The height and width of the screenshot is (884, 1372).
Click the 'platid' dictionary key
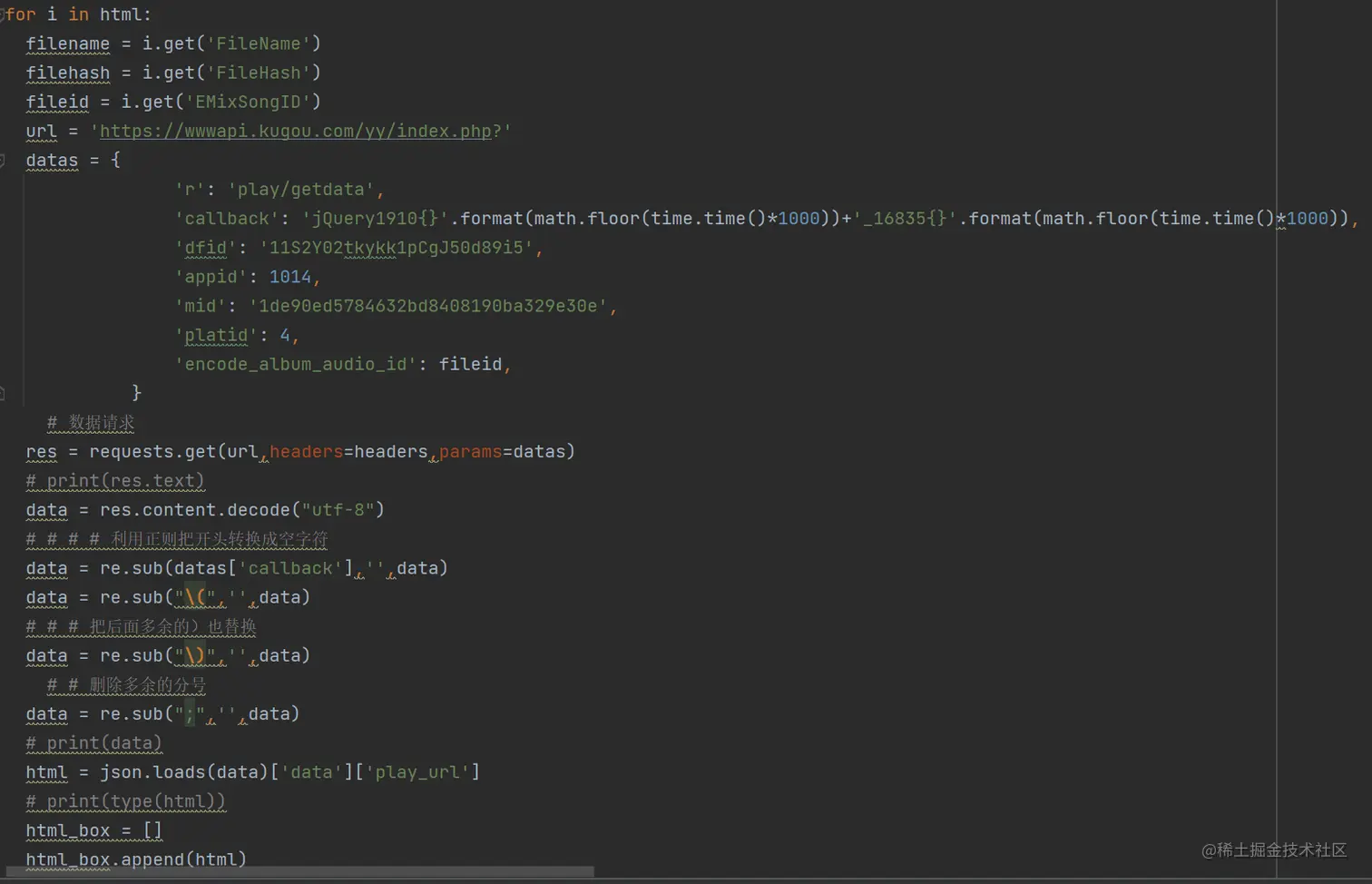point(216,336)
